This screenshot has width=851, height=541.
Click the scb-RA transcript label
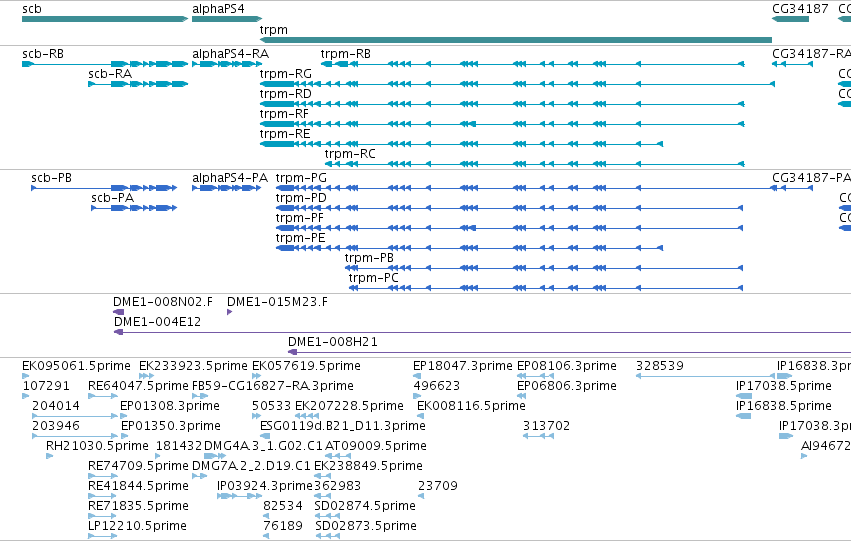click(x=110, y=74)
